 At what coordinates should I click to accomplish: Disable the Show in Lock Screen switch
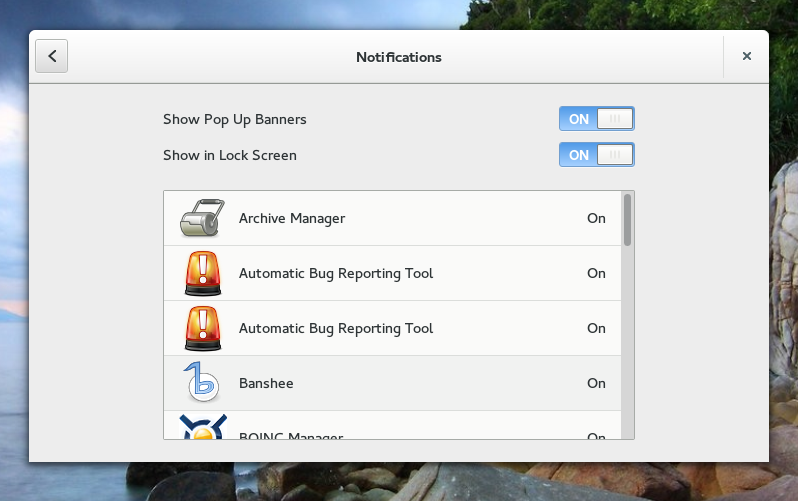point(596,155)
